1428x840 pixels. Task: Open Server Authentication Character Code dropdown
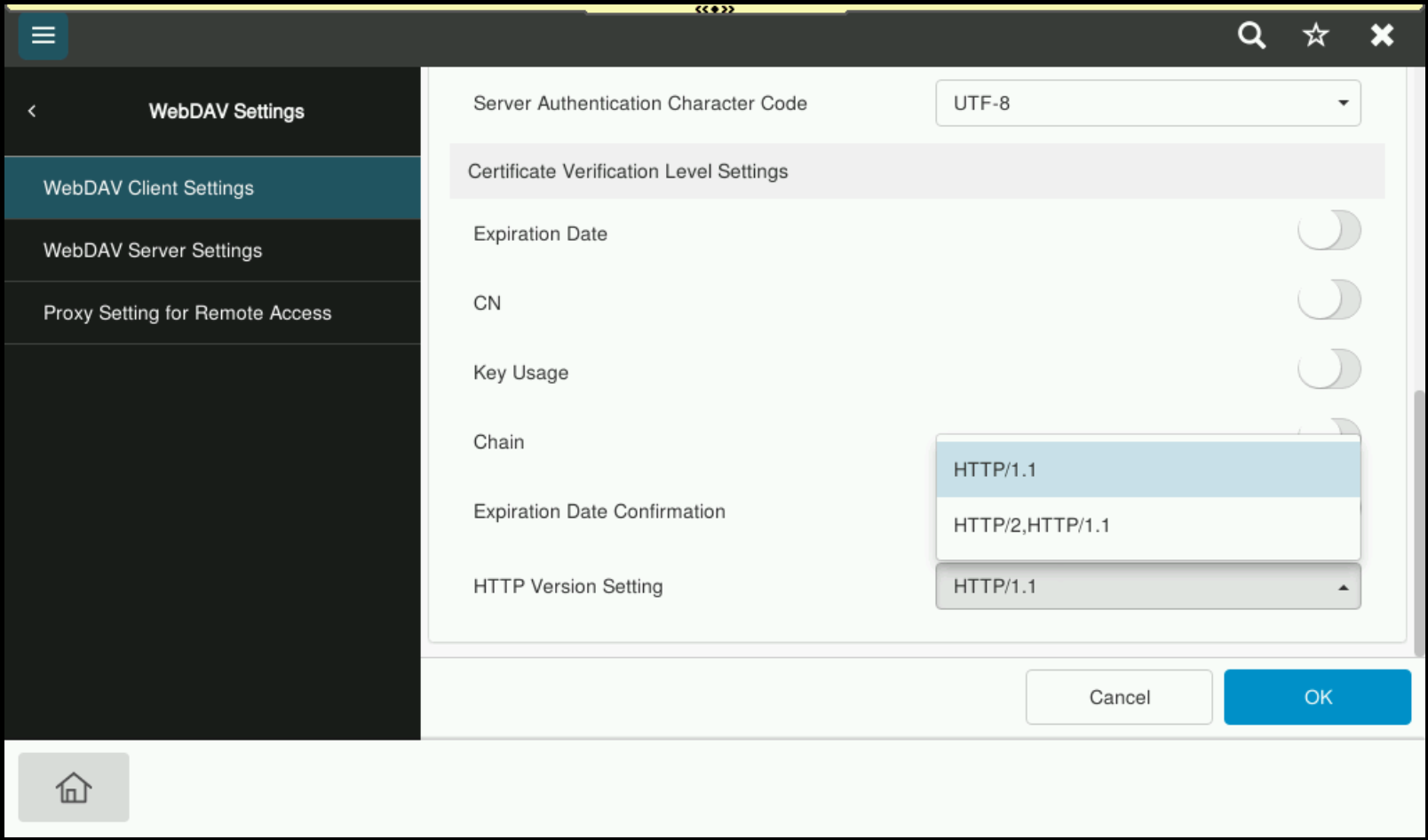click(1147, 103)
